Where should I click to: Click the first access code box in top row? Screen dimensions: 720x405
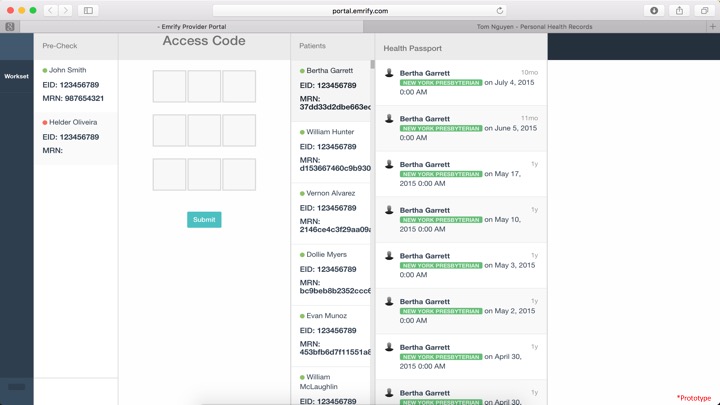point(169,86)
